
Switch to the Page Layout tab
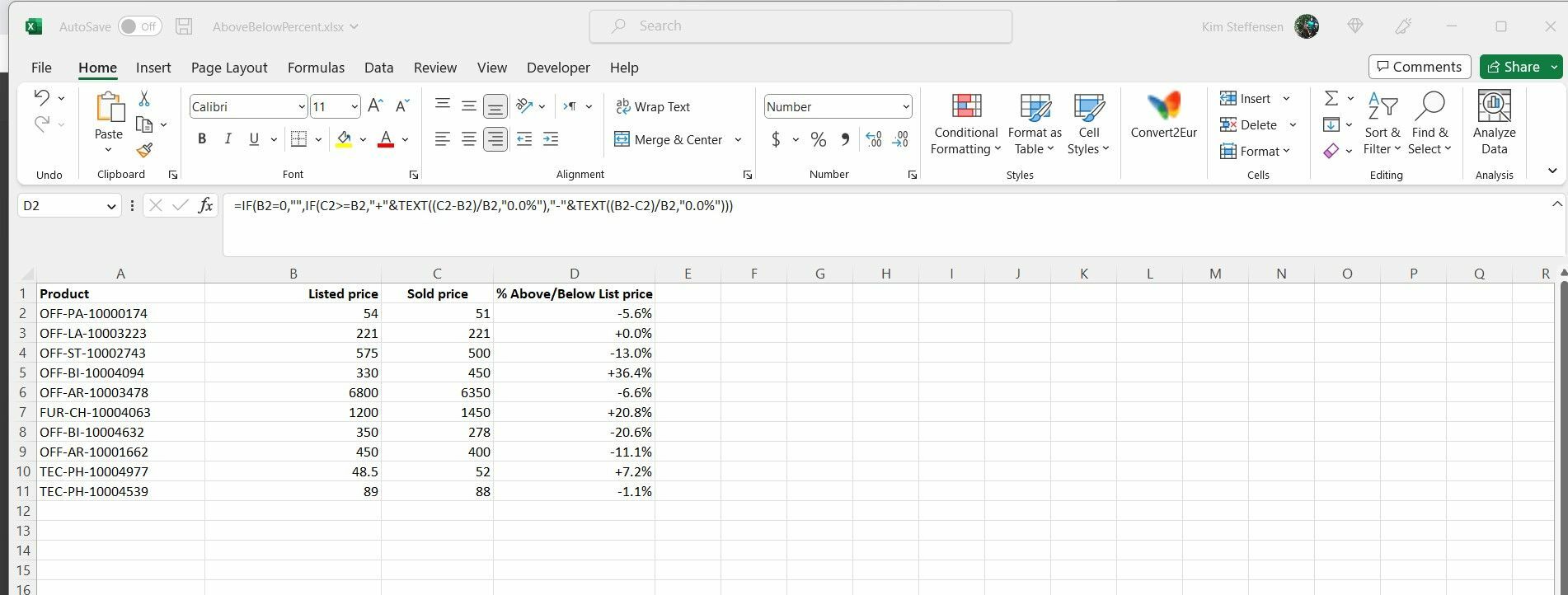click(229, 68)
